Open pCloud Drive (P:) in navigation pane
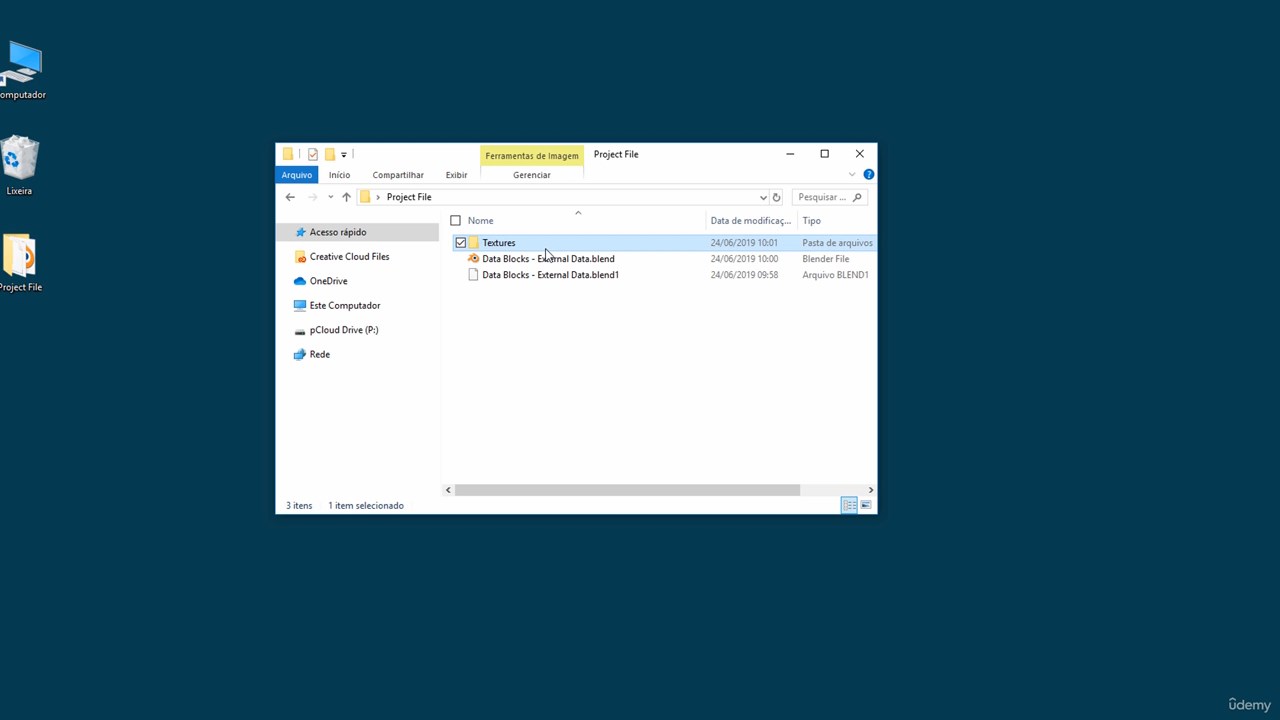 tap(344, 330)
